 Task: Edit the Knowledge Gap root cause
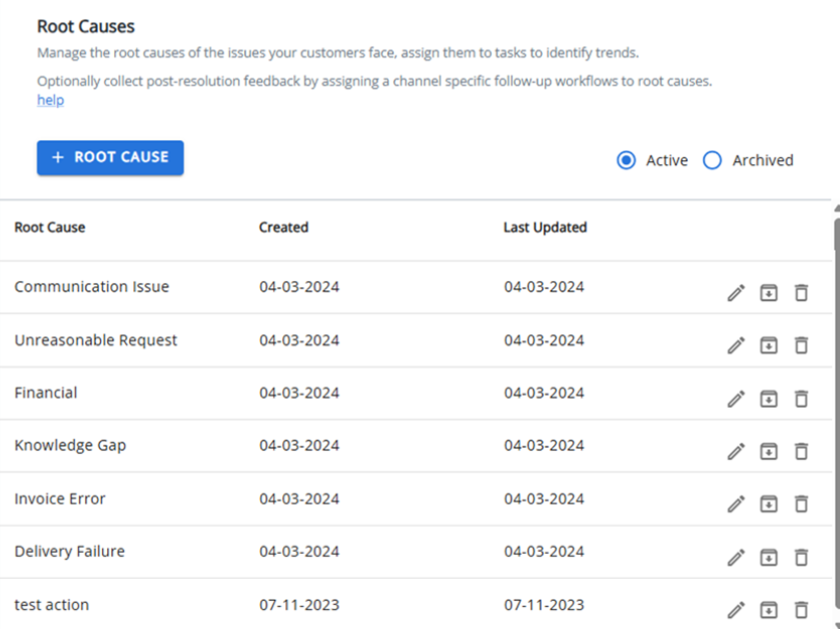[736, 452]
